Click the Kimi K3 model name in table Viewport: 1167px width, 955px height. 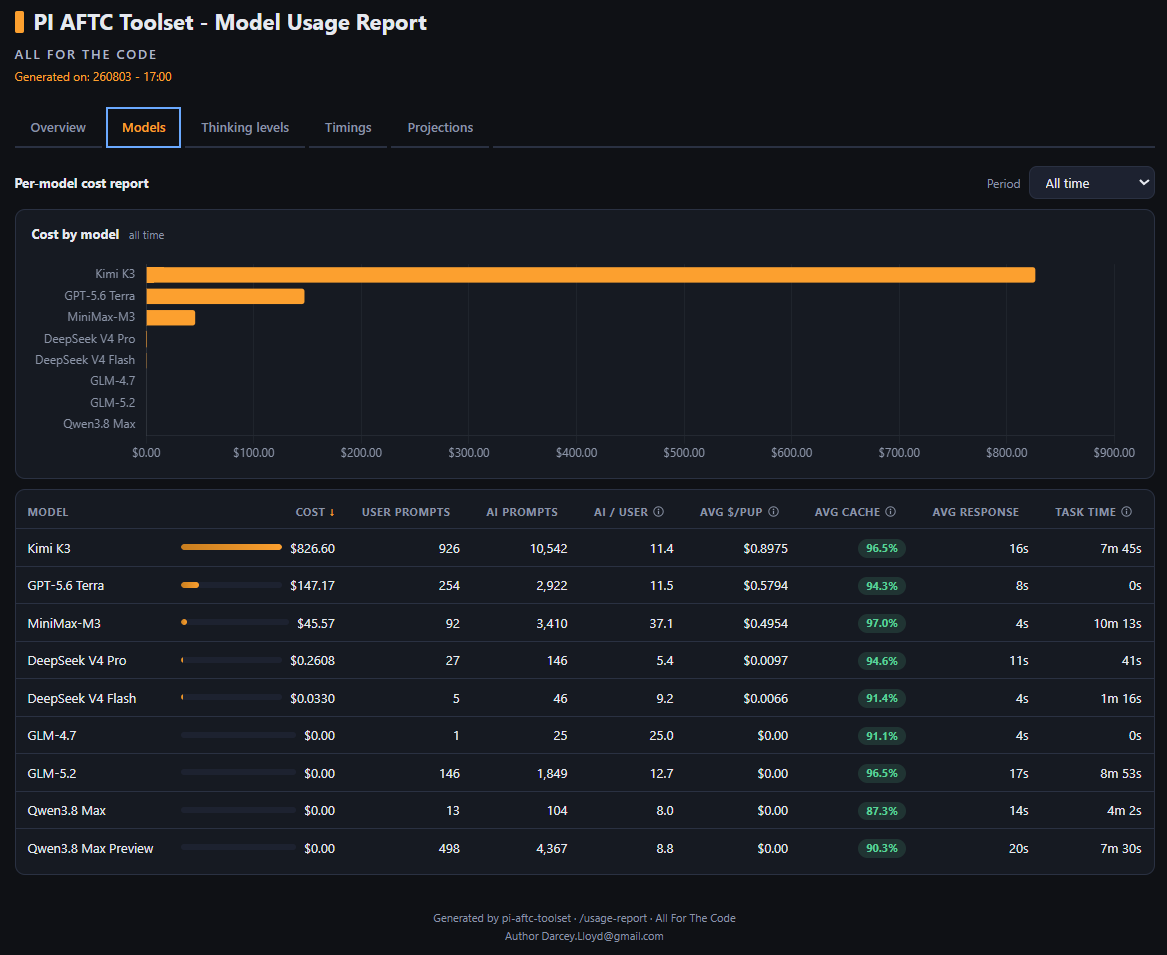(x=49, y=549)
